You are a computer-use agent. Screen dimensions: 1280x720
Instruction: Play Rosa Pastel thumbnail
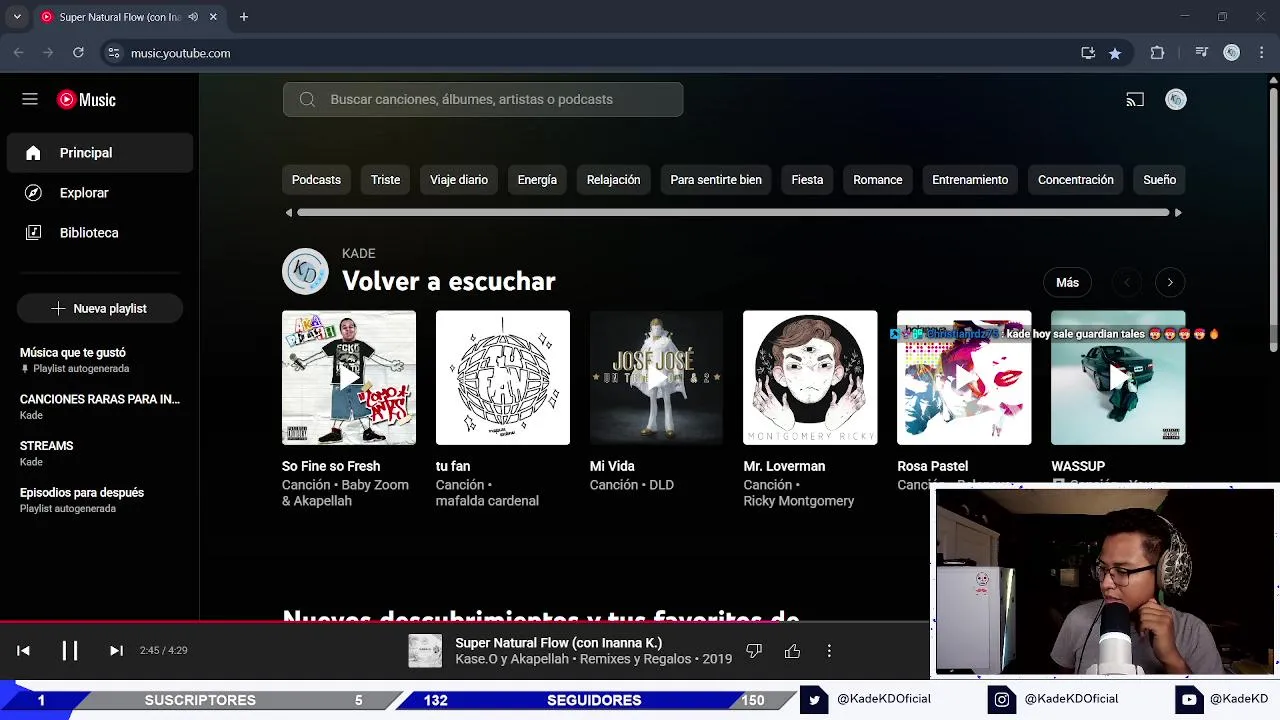point(964,378)
